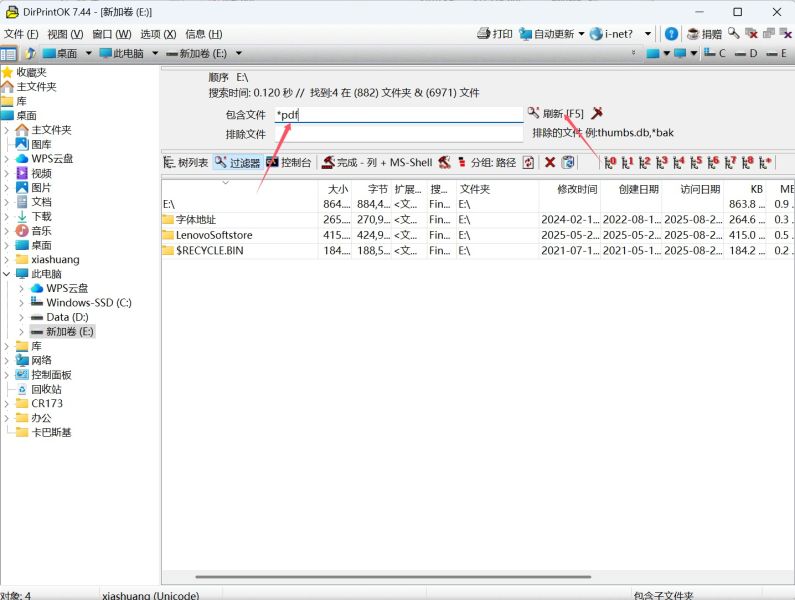Select 收藏夹 favorites in sidebar
The width and height of the screenshot is (795, 600).
tap(24, 72)
